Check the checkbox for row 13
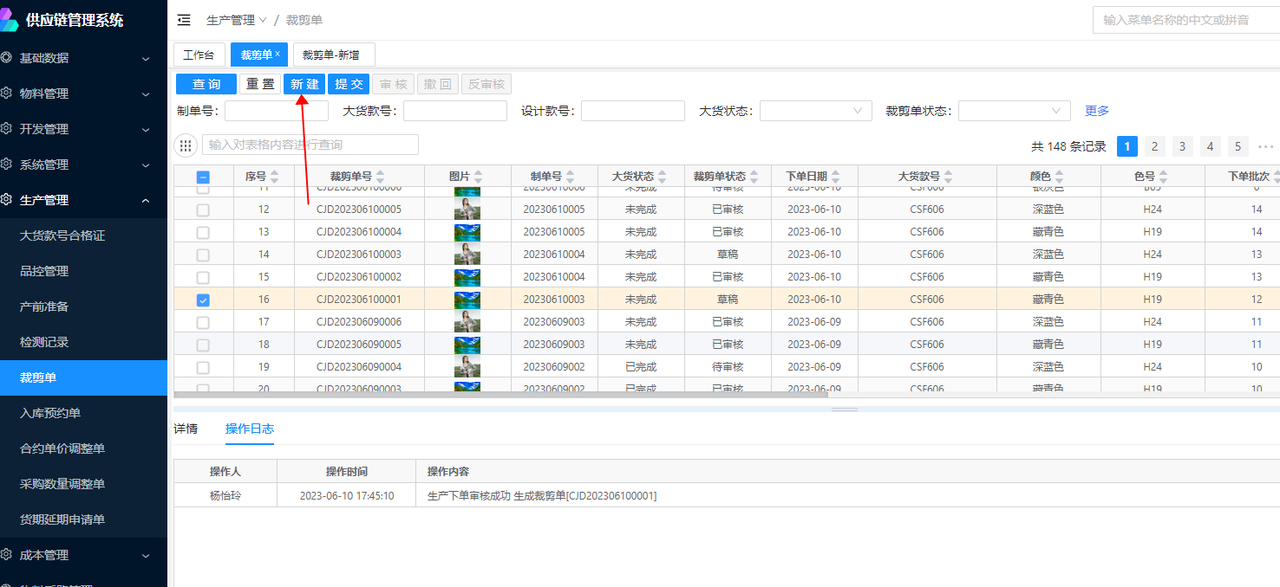The height and width of the screenshot is (587, 1280). 203,232
